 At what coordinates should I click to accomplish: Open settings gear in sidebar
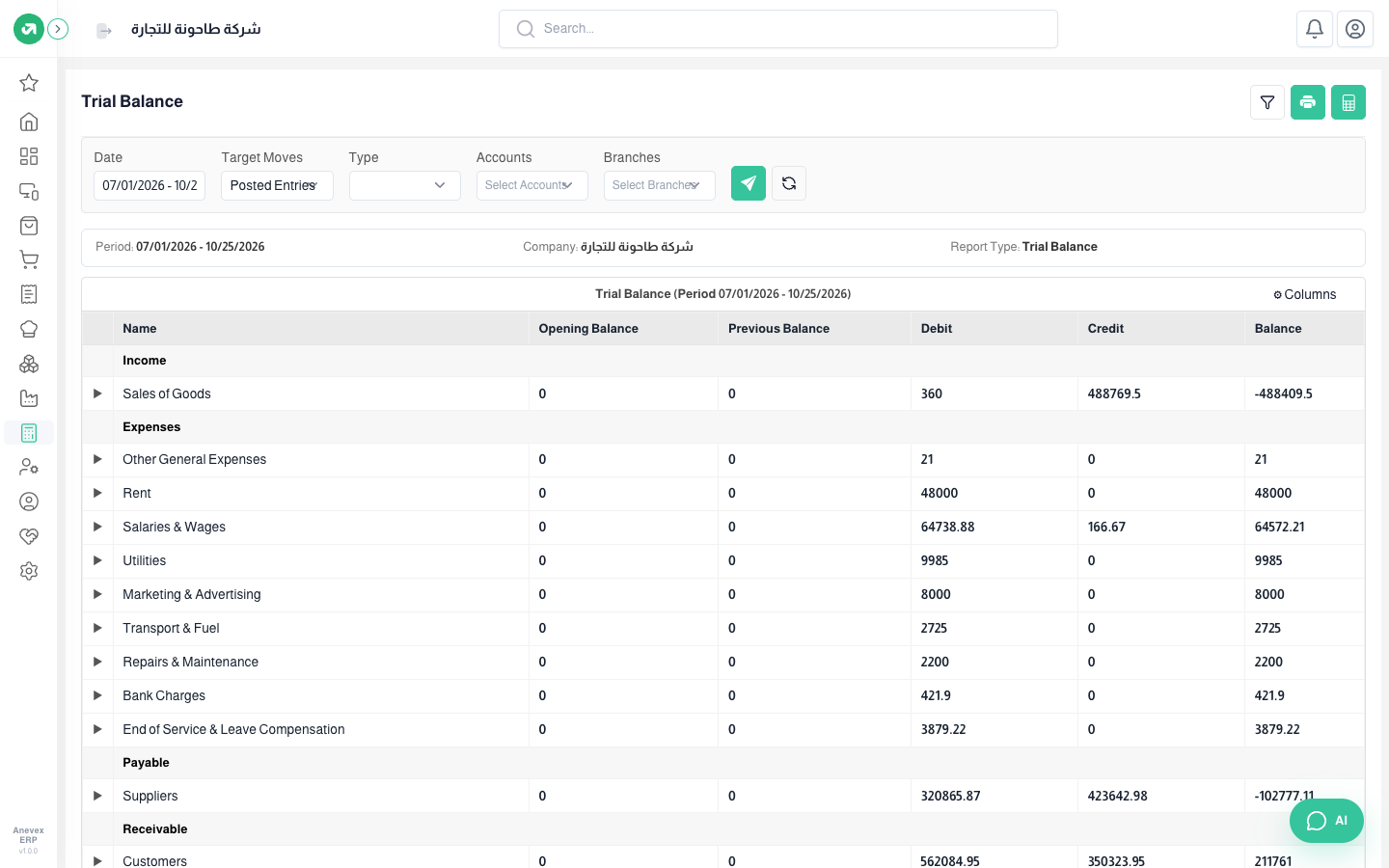(x=29, y=571)
